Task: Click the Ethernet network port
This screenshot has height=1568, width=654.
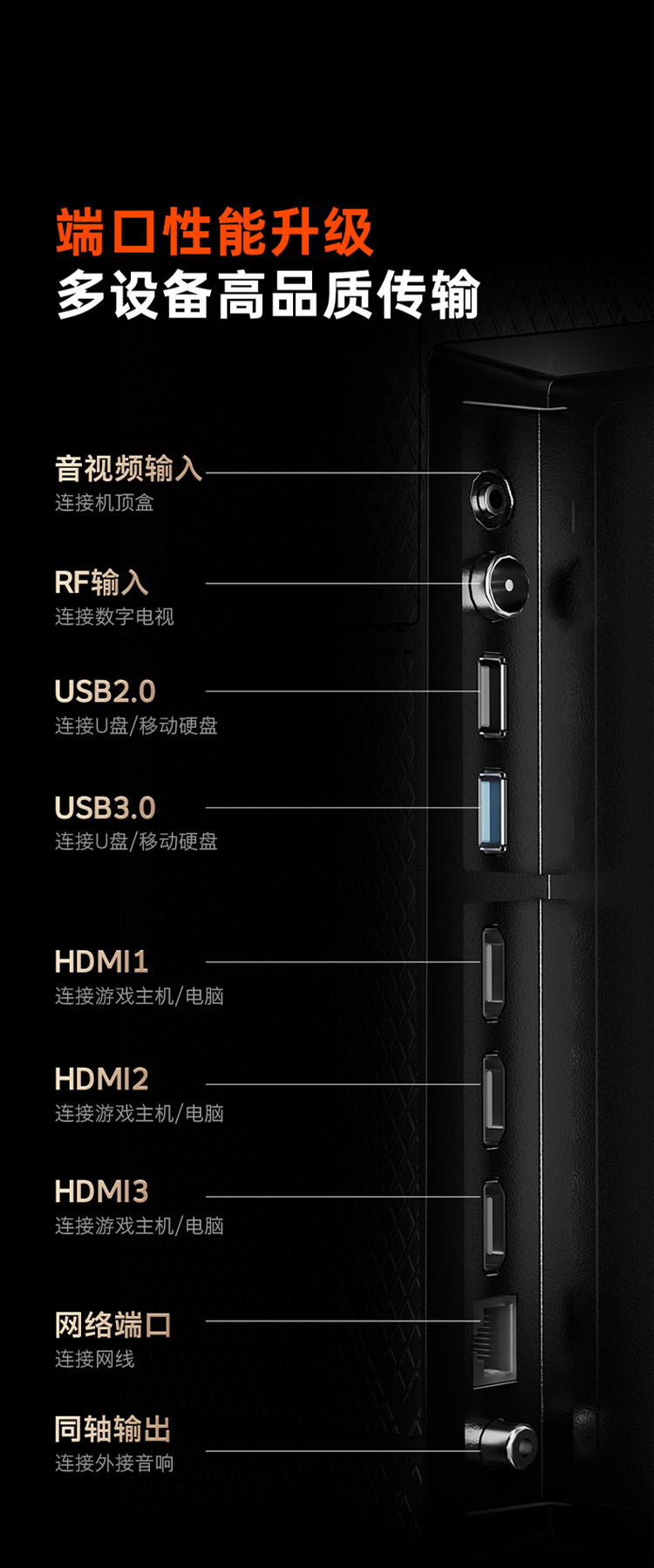Action: pos(494,1341)
